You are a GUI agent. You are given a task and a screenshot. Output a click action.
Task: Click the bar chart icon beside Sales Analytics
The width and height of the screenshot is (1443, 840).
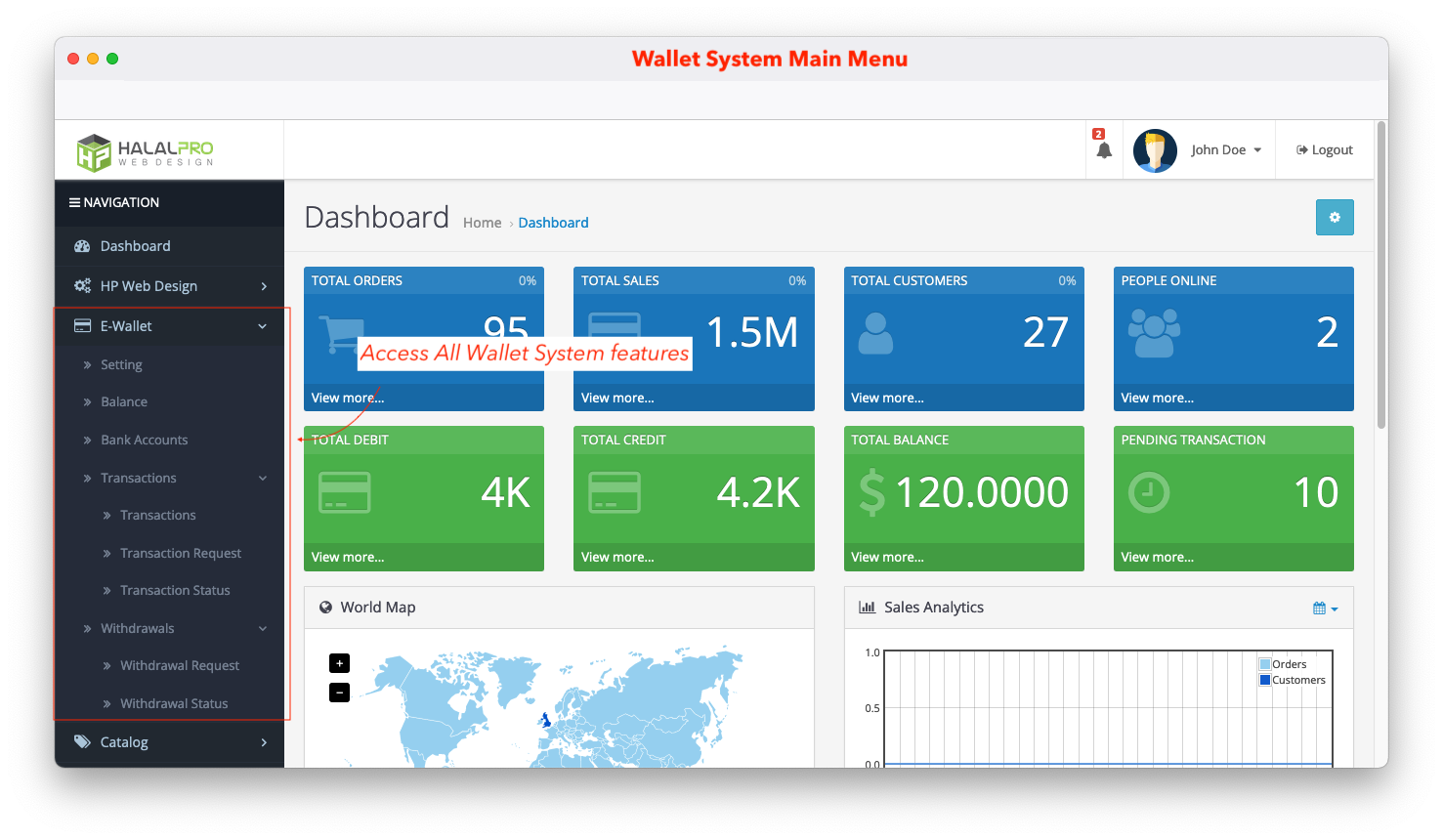pyautogui.click(x=868, y=607)
